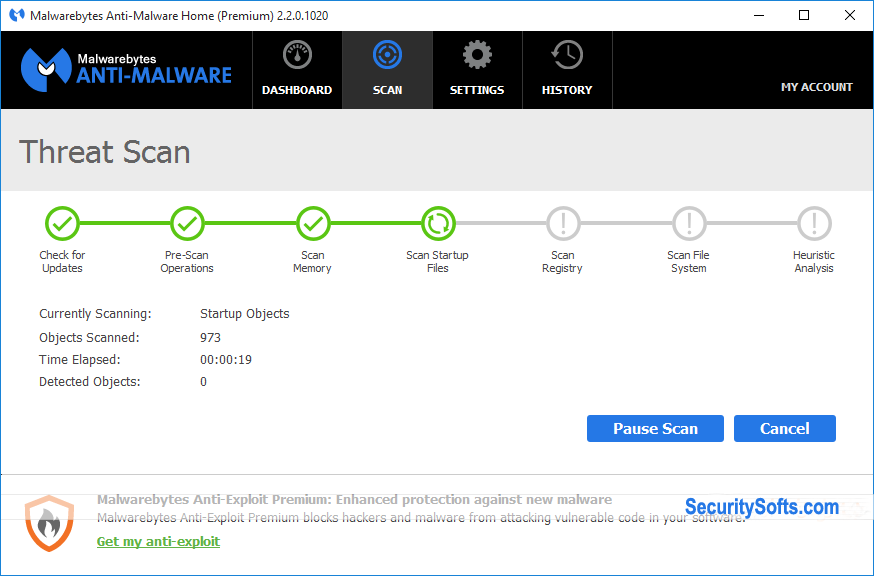Open the Settings gear icon
874x576 pixels.
coord(477,55)
